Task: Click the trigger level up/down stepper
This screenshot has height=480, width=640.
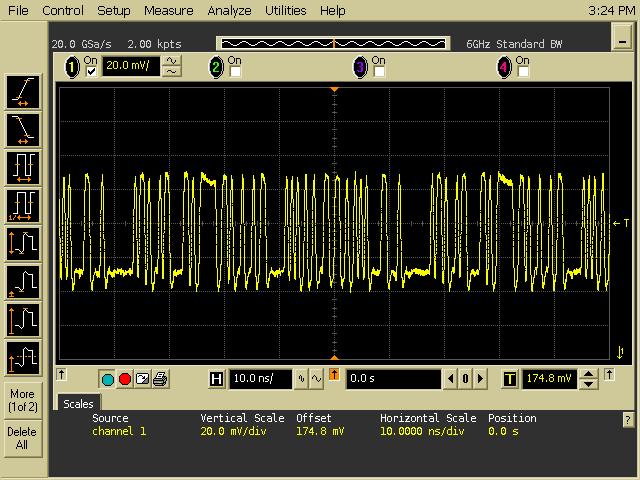Action: click(589, 379)
